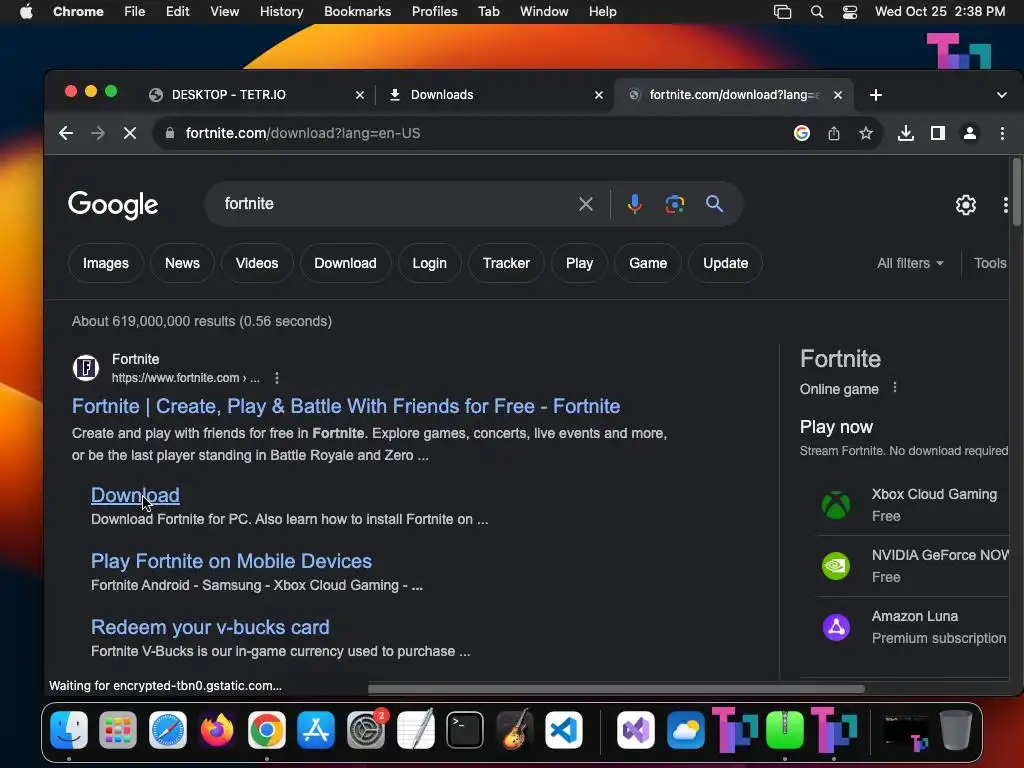Viewport: 1024px width, 768px height.
Task: Close the fortnite.com download tab
Action: tap(838, 95)
